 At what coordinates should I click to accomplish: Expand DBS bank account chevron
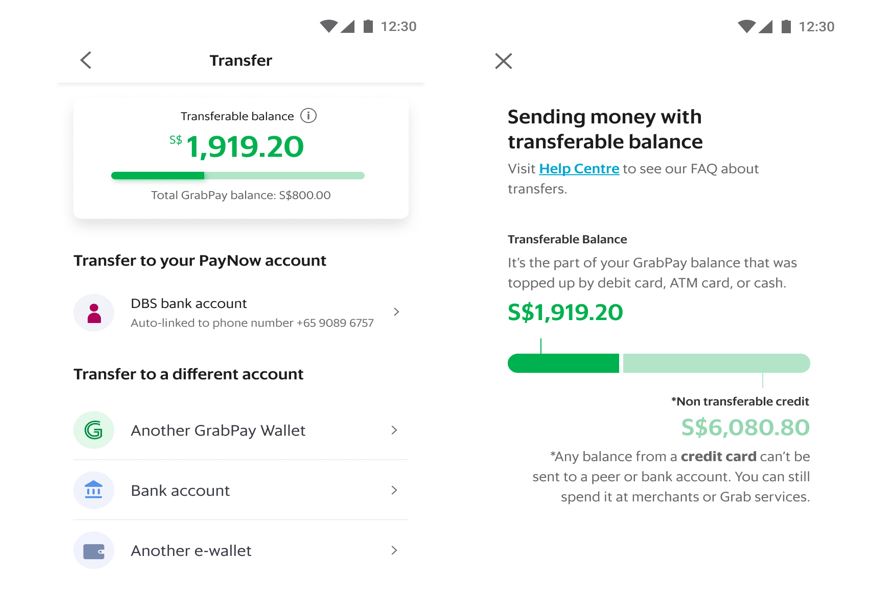396,312
